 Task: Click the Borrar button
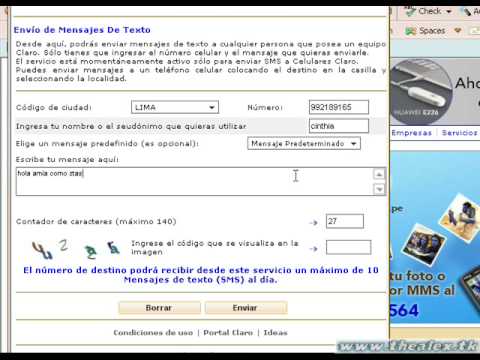coord(159,308)
